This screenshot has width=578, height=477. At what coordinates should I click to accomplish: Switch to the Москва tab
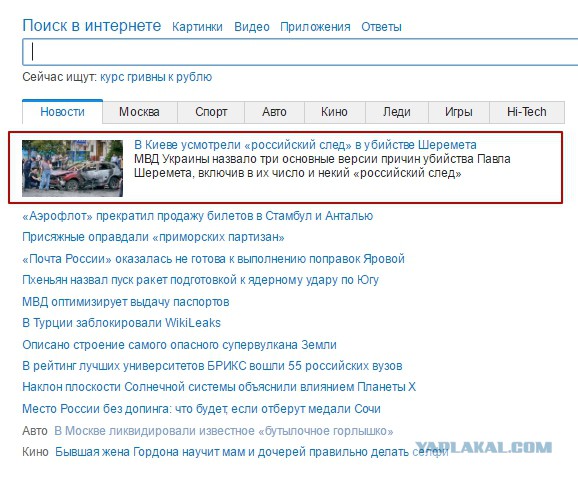point(139,112)
